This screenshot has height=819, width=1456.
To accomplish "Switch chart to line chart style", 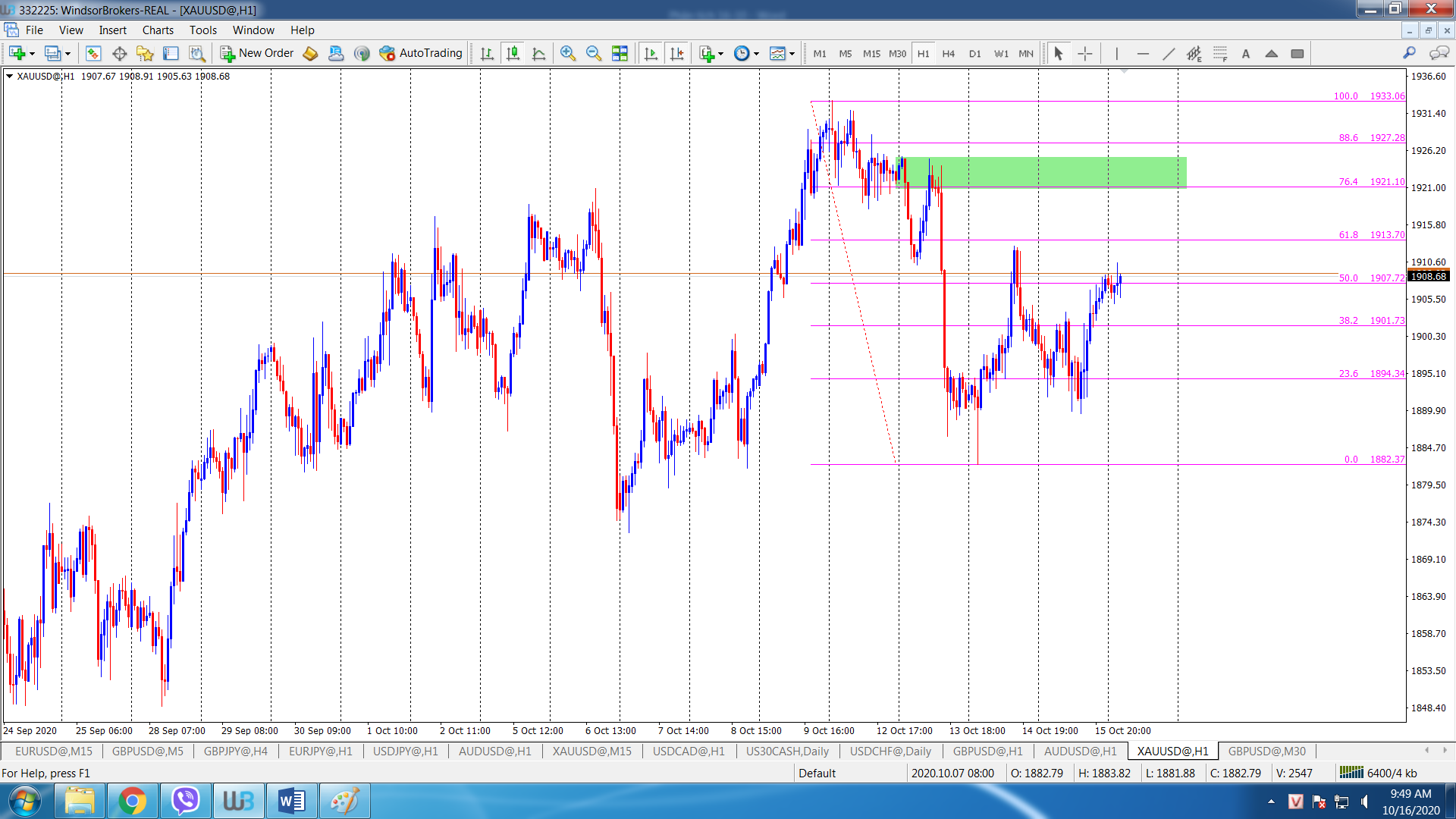I will (x=539, y=53).
